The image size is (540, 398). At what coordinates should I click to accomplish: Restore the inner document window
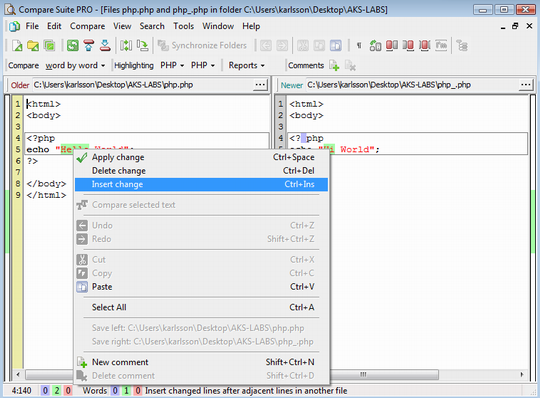click(x=515, y=26)
